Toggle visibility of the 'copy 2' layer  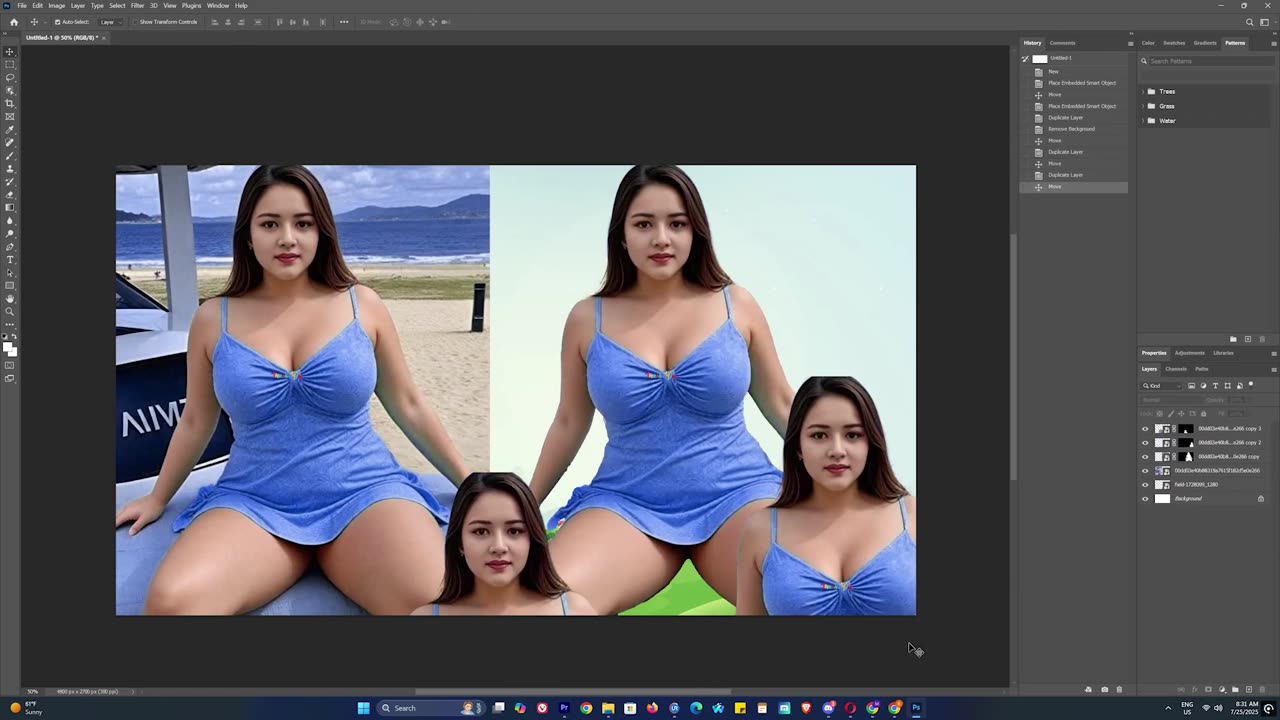pos(1145,443)
